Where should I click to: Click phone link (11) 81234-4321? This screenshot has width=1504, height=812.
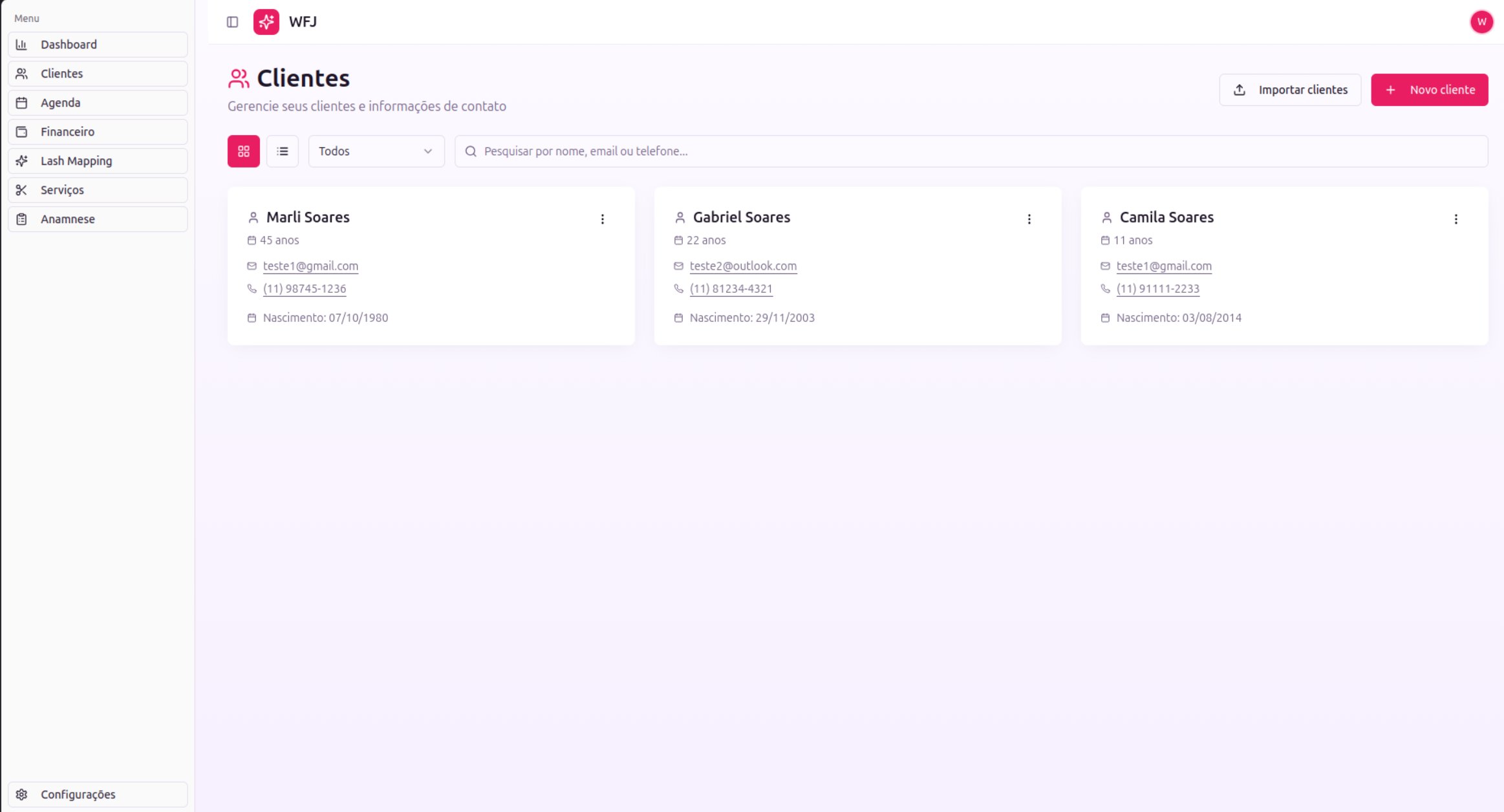731,289
